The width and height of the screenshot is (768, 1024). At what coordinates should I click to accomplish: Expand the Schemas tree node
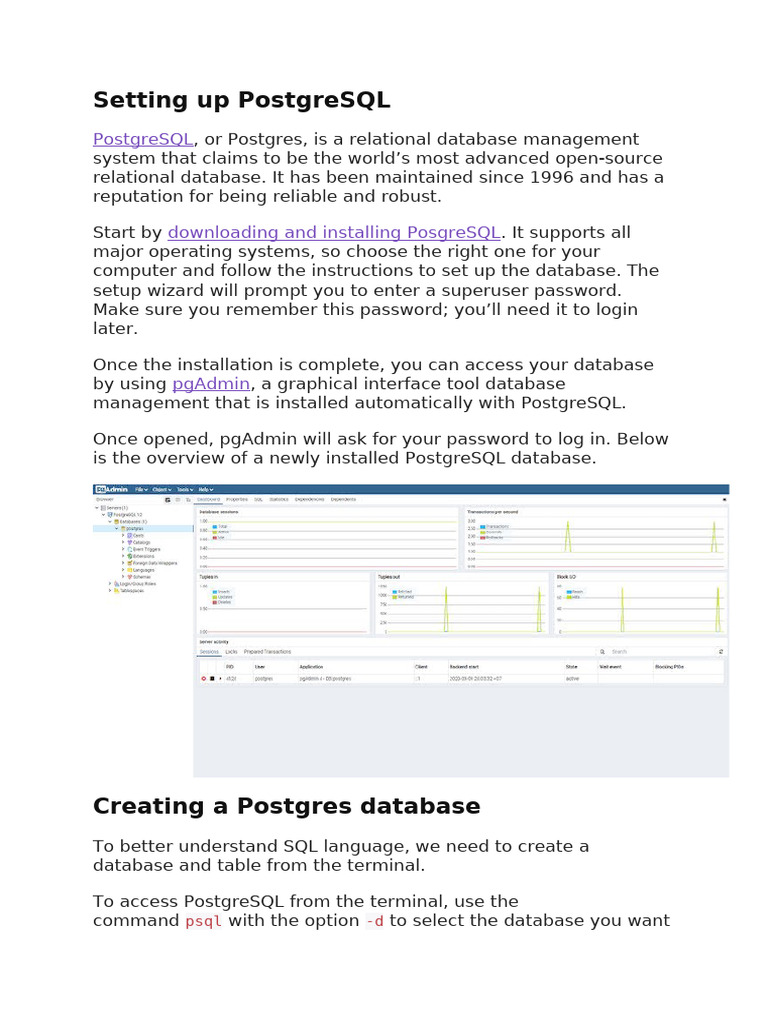tap(123, 577)
